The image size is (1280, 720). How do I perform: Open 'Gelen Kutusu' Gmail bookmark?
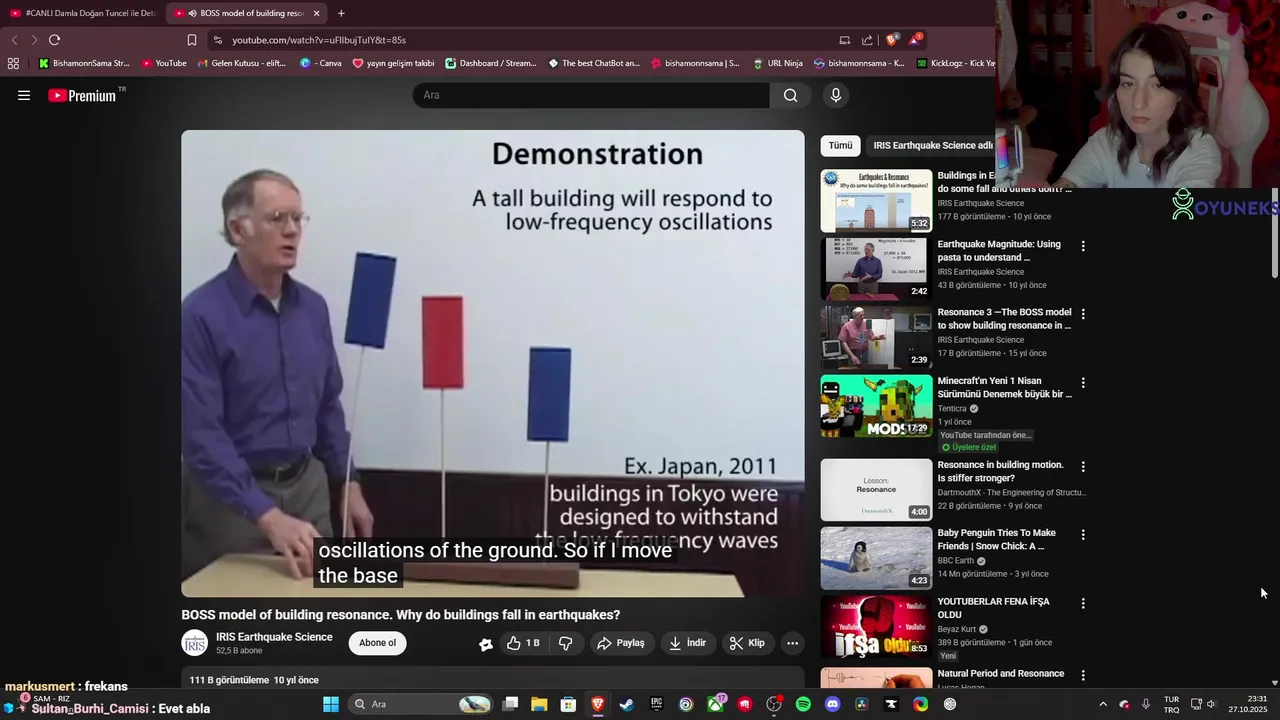(x=240, y=63)
